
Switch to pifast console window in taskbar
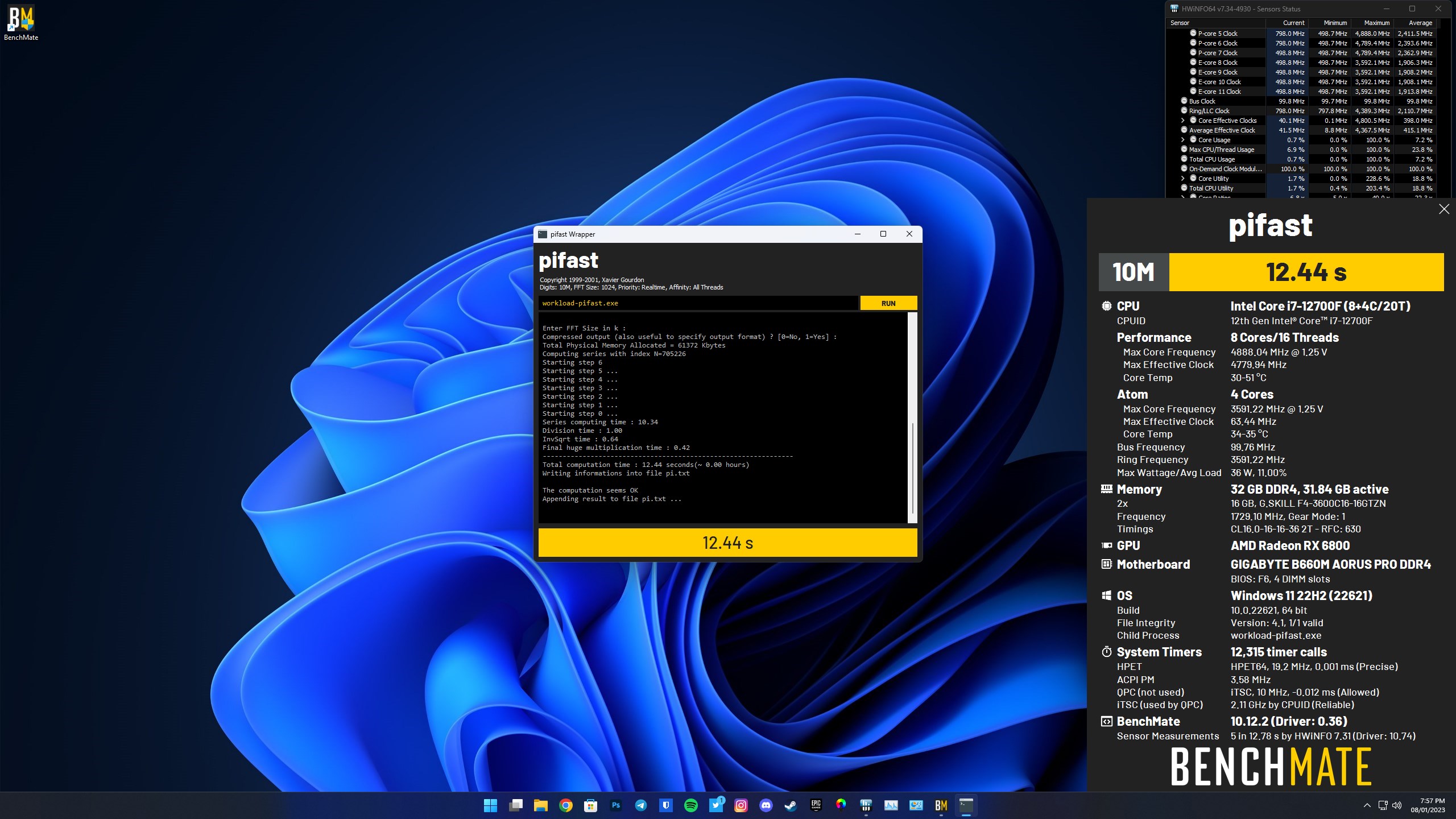(x=966, y=805)
